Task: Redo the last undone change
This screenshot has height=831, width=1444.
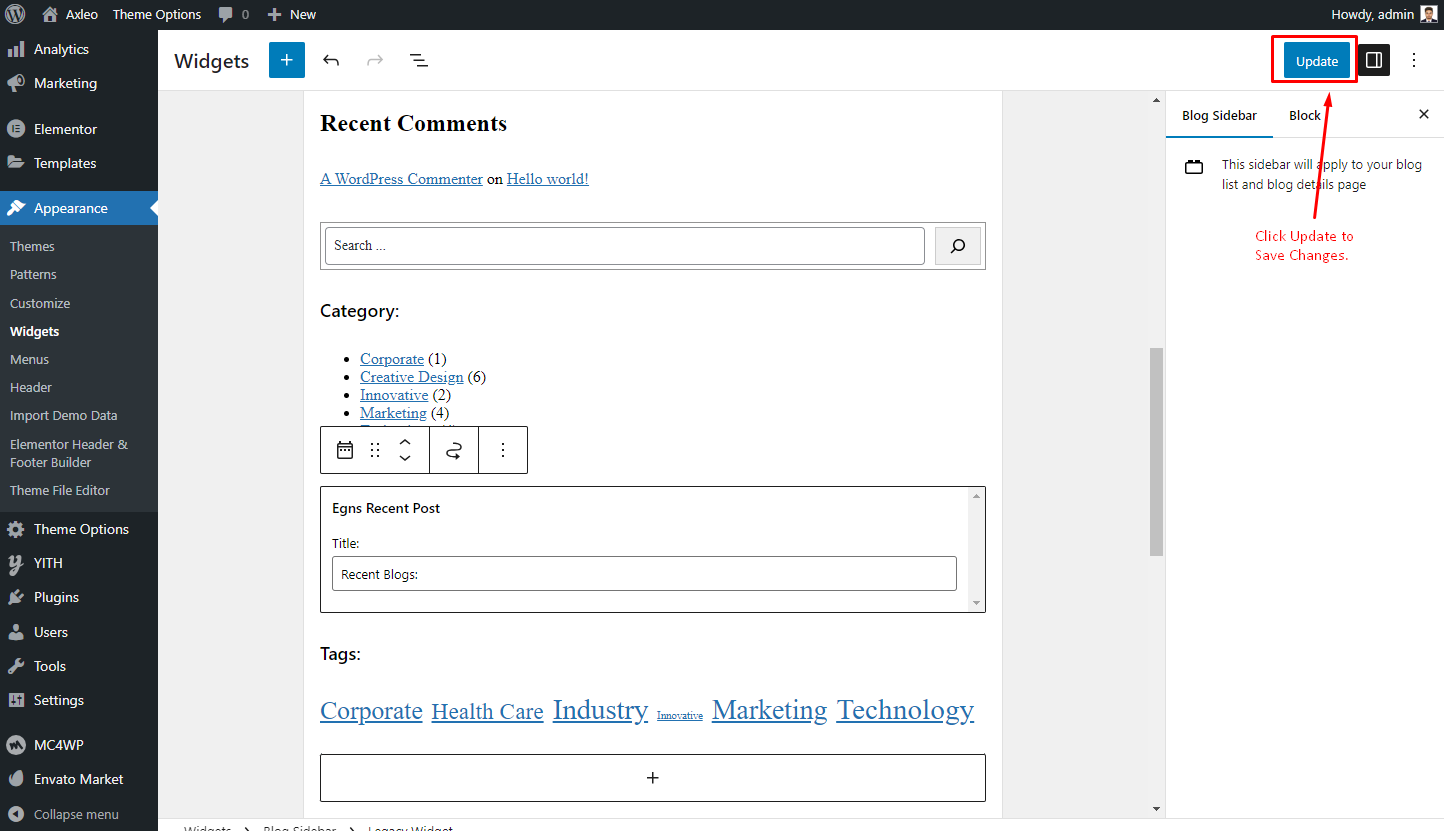Action: tap(375, 60)
